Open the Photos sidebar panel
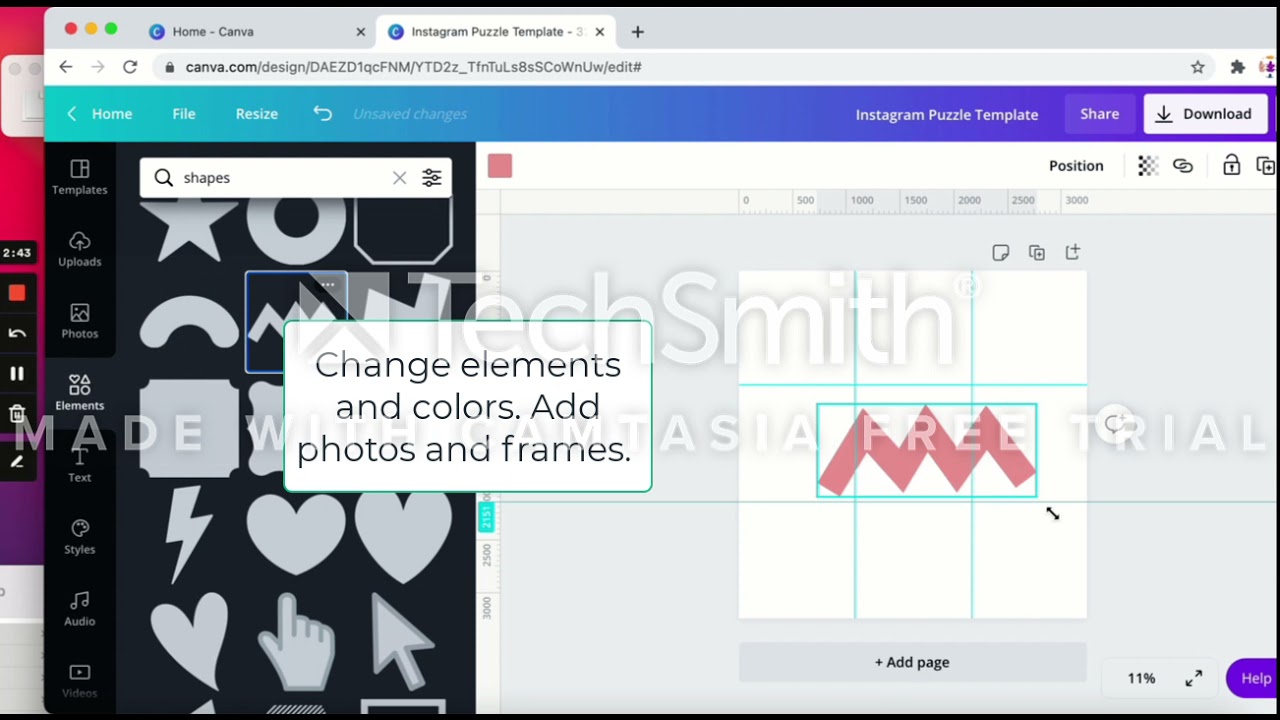This screenshot has height=720, width=1280. click(x=80, y=321)
